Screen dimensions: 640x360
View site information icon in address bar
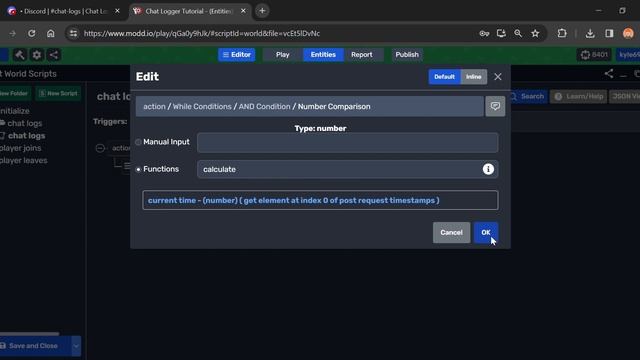coord(73,33)
